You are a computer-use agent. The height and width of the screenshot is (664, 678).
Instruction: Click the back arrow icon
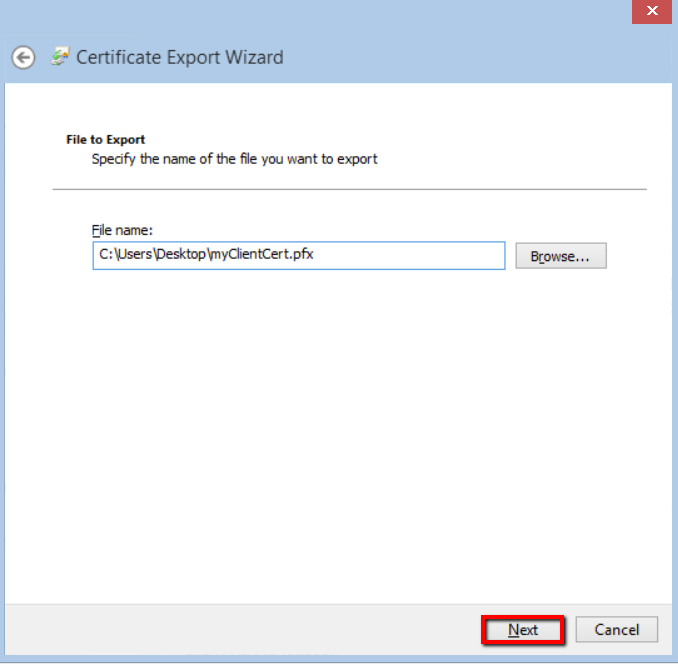[23, 58]
